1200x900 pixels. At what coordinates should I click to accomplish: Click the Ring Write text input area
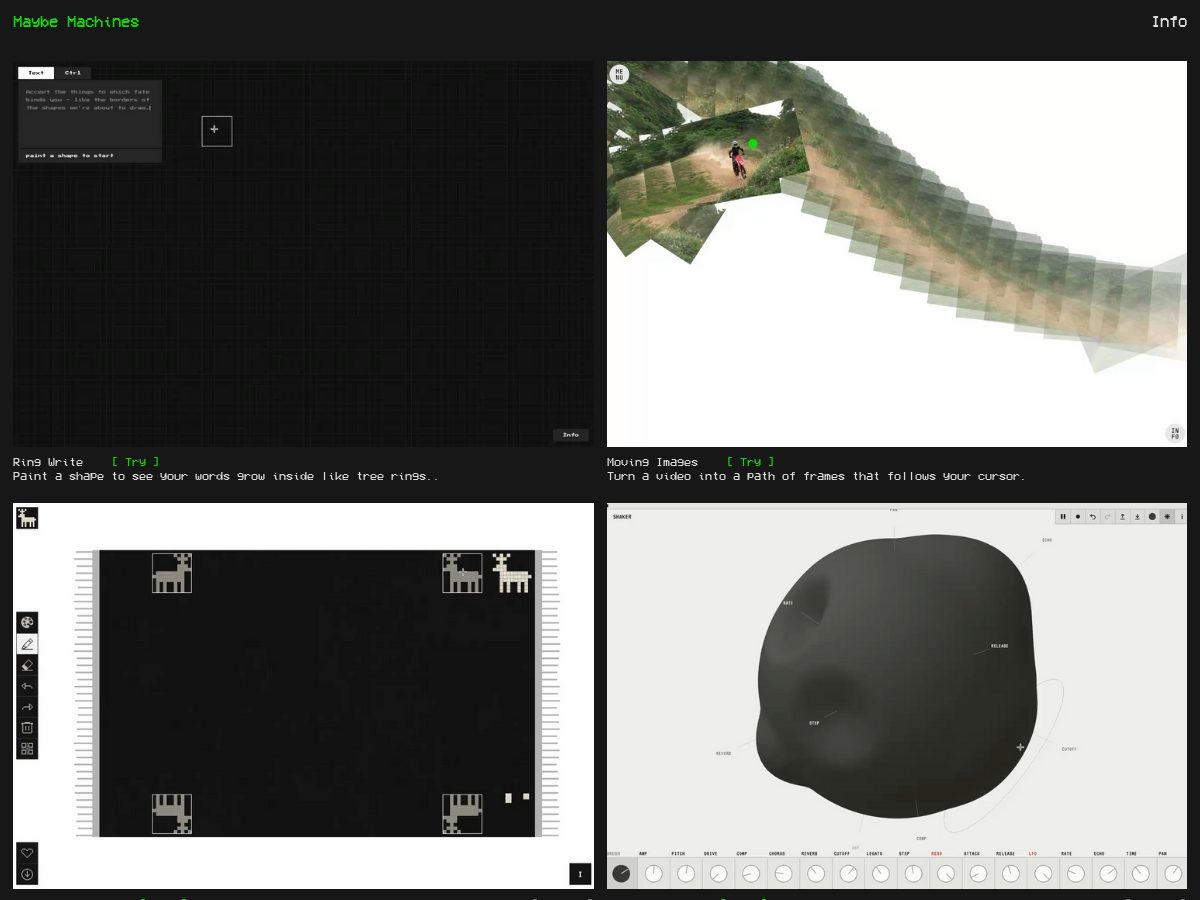tap(90, 114)
